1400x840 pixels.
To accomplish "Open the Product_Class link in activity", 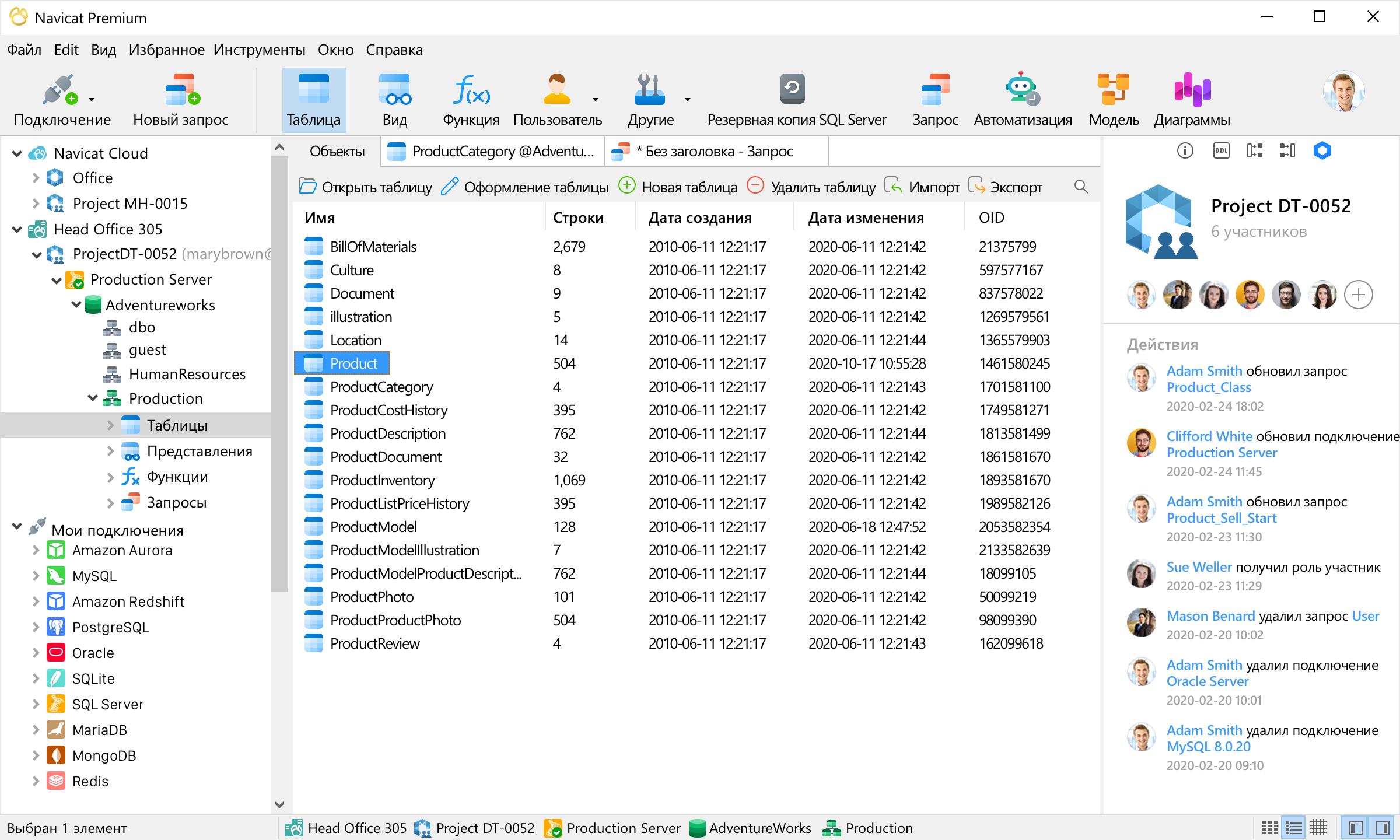I will 1209,387.
